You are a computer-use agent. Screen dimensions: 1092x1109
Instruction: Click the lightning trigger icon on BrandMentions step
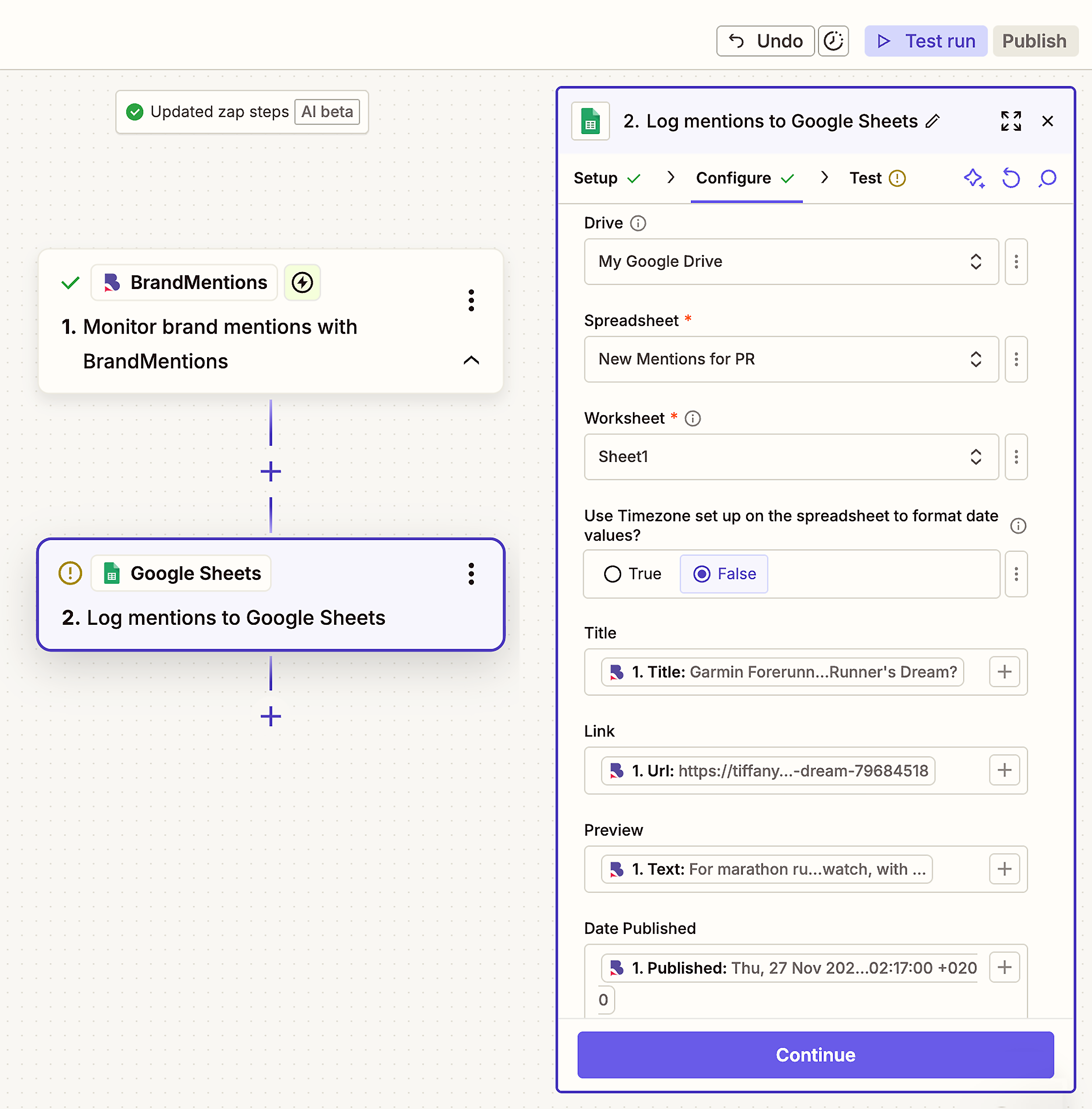pyautogui.click(x=302, y=282)
